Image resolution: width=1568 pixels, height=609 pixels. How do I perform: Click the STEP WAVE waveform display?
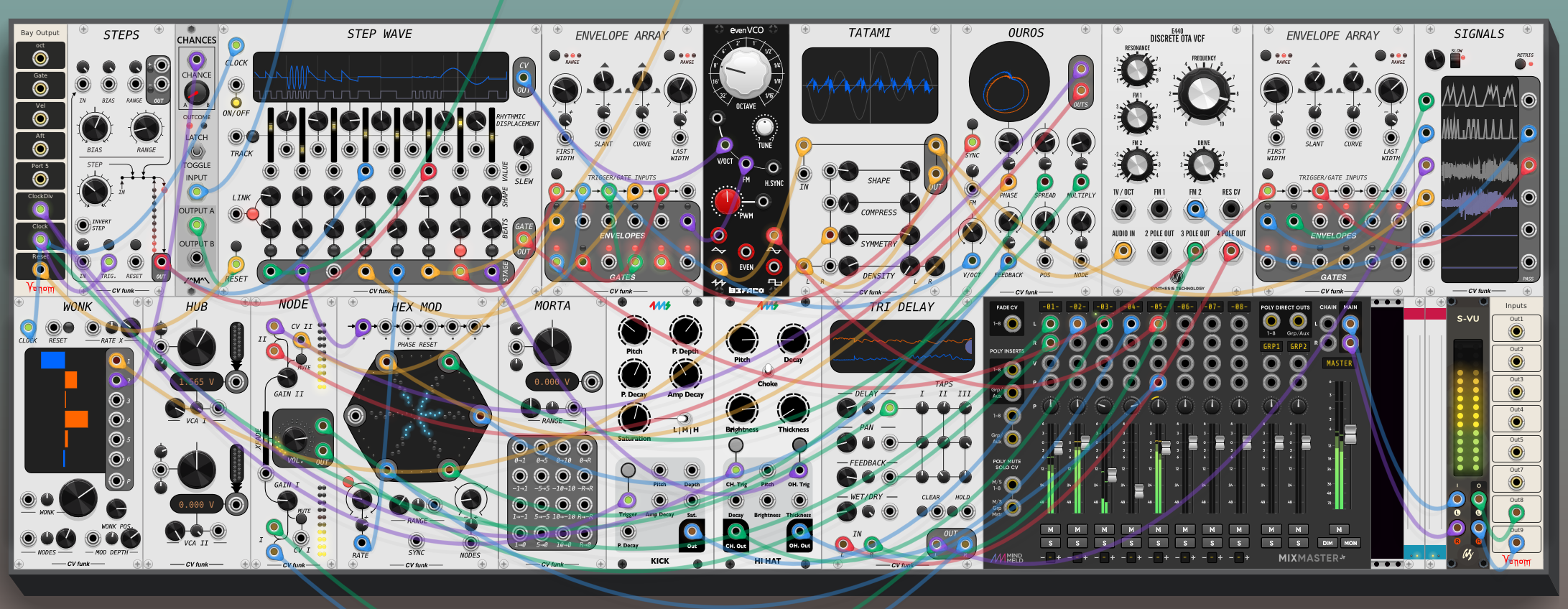[x=379, y=76]
